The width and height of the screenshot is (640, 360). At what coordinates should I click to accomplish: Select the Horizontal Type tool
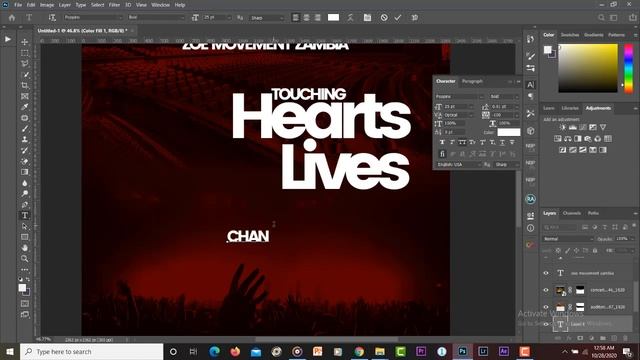pos(25,216)
